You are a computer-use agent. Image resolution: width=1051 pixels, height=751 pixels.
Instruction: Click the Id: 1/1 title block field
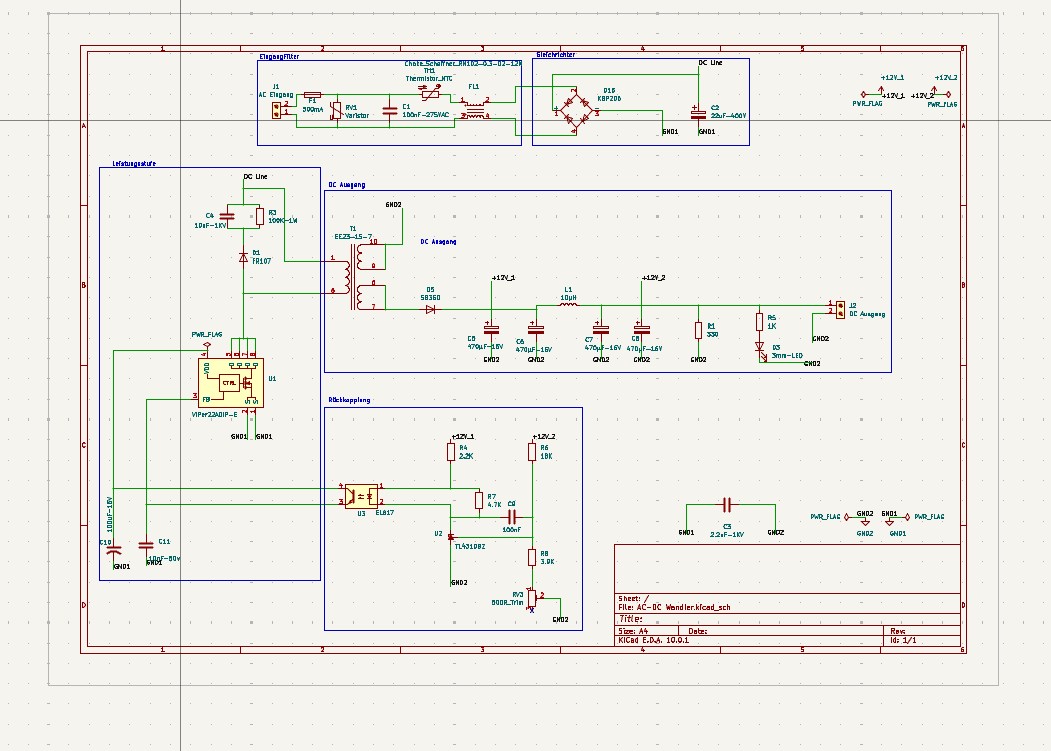[x=904, y=640]
